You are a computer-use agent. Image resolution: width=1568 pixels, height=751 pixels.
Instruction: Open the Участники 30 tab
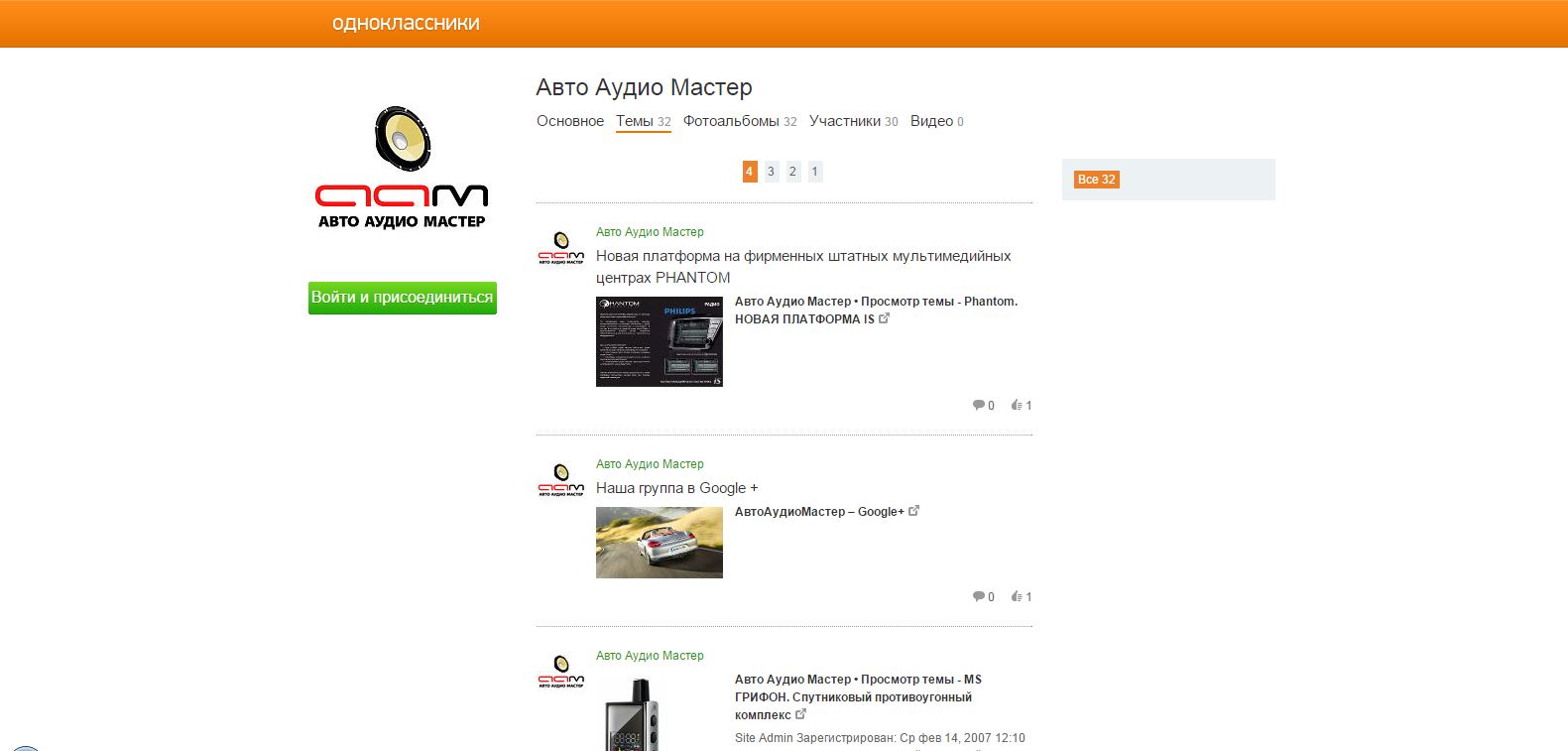854,121
